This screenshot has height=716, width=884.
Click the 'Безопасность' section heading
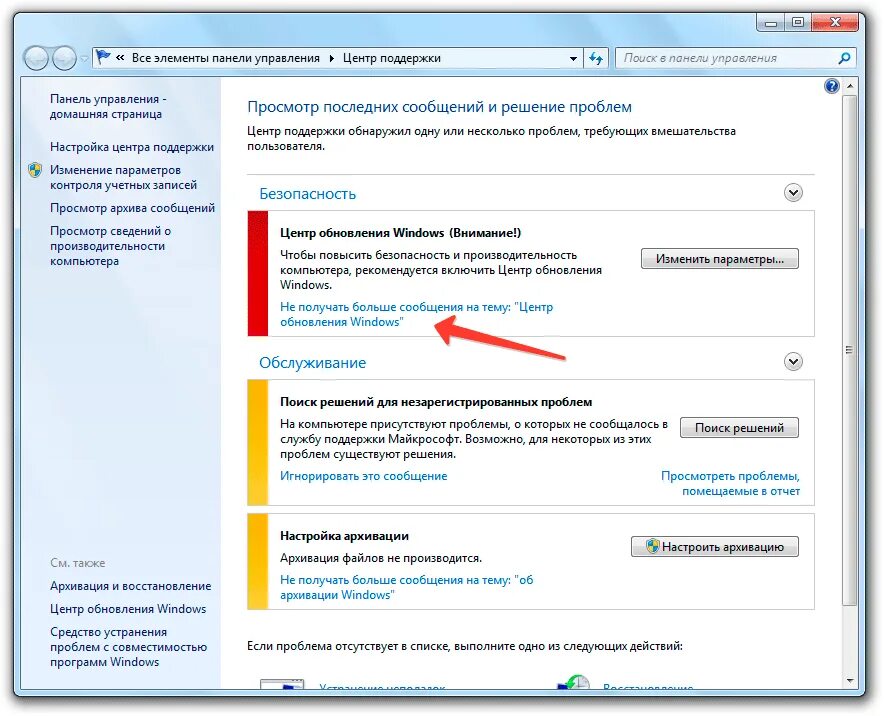(307, 194)
